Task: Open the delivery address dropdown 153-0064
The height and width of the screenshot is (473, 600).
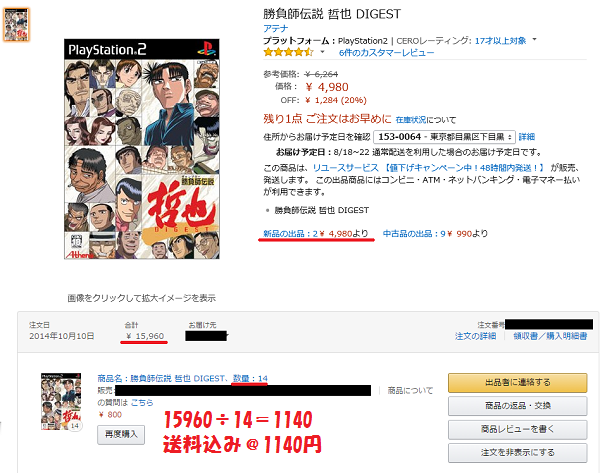Action: coord(444,137)
